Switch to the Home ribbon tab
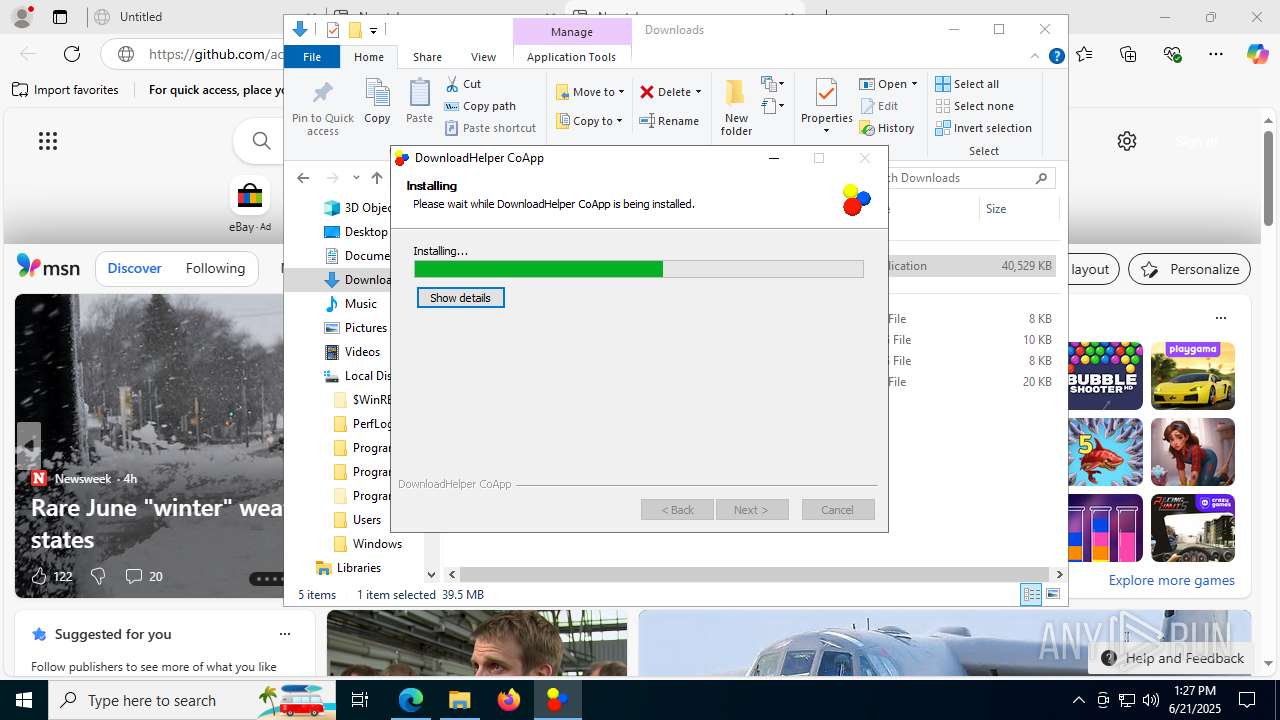Screen dimensions: 1280x720 [369, 57]
